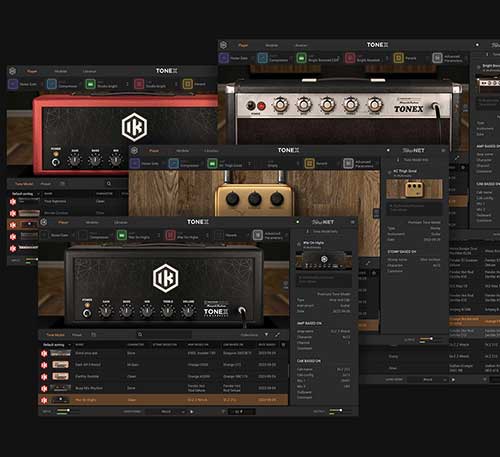The width and height of the screenshot is (500, 457).
Task: Click the tone model preview thumbnail in the black amp window
Action: (324, 260)
